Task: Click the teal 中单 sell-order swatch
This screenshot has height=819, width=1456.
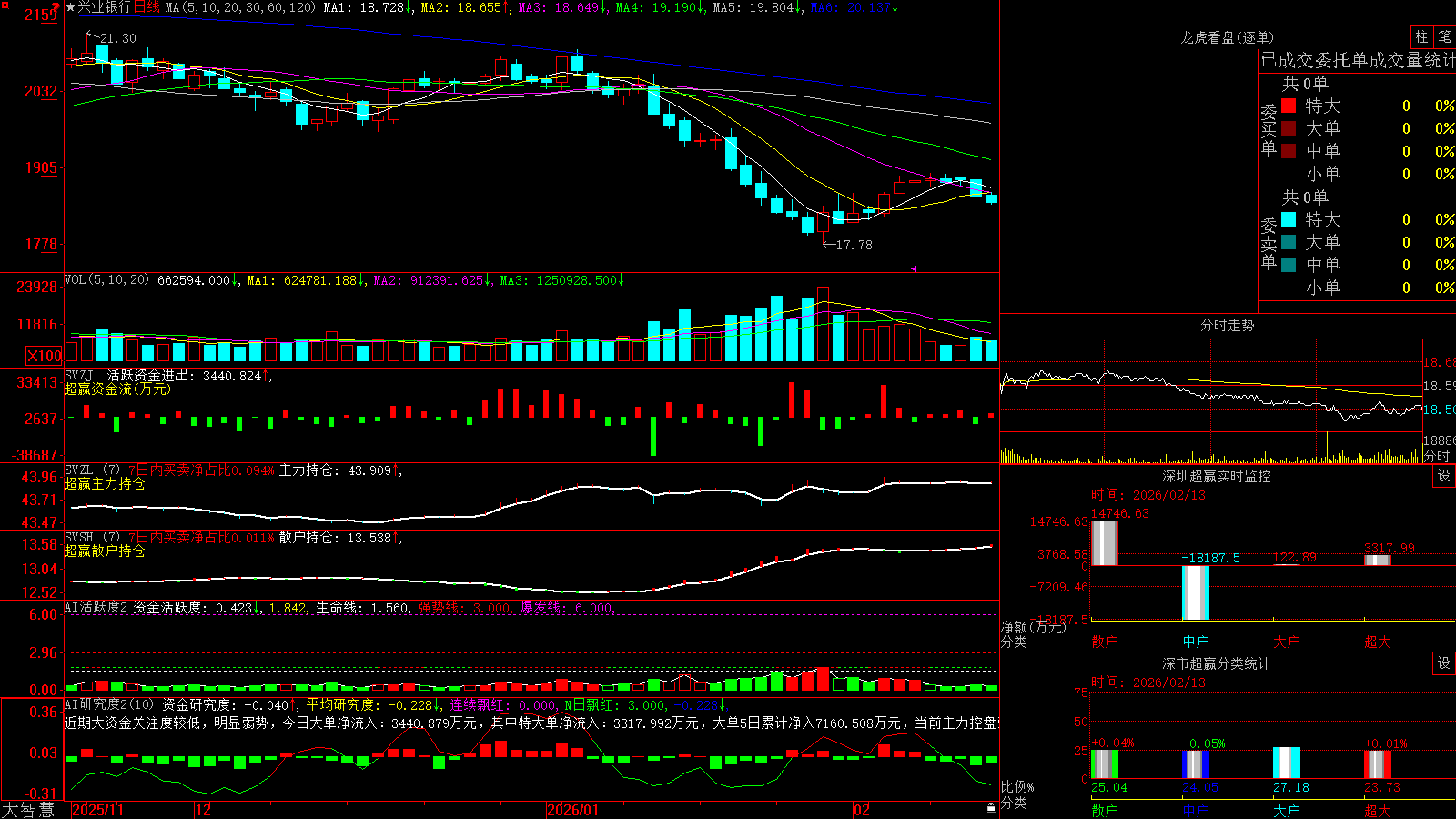Action: pos(1289,265)
